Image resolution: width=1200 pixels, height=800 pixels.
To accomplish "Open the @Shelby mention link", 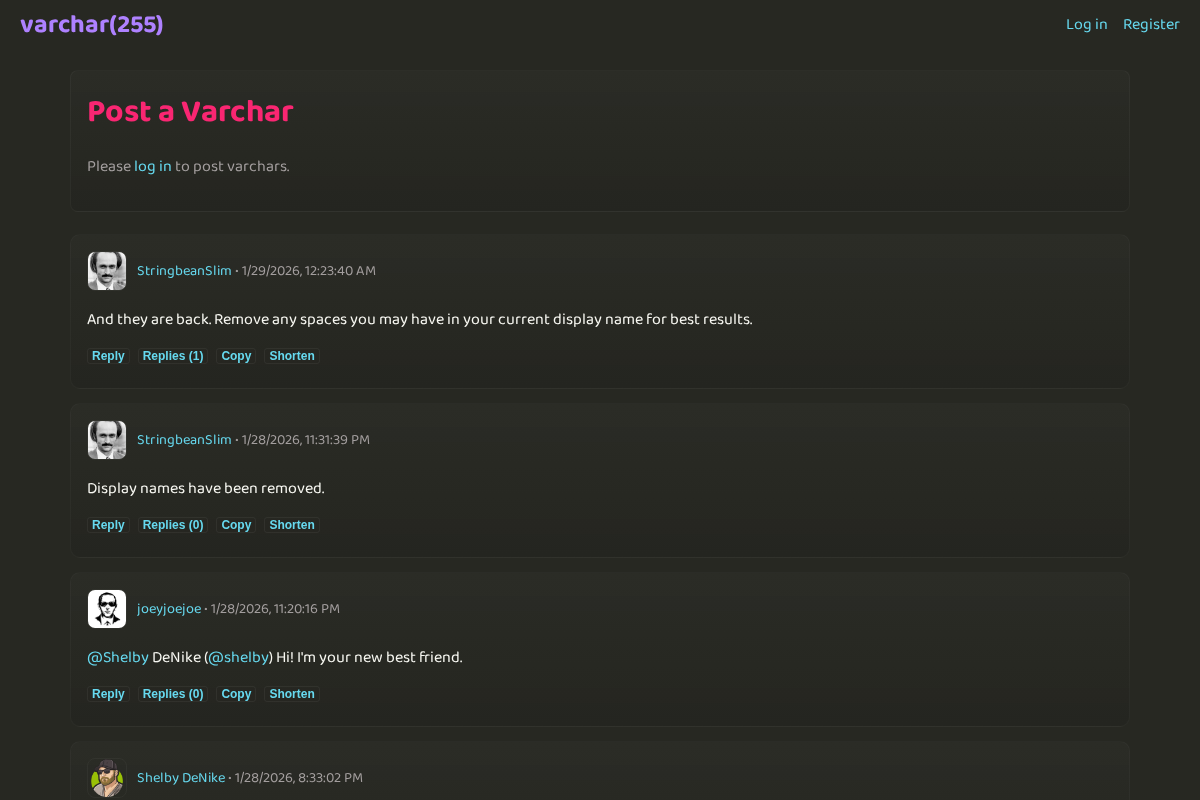I will coord(118,657).
